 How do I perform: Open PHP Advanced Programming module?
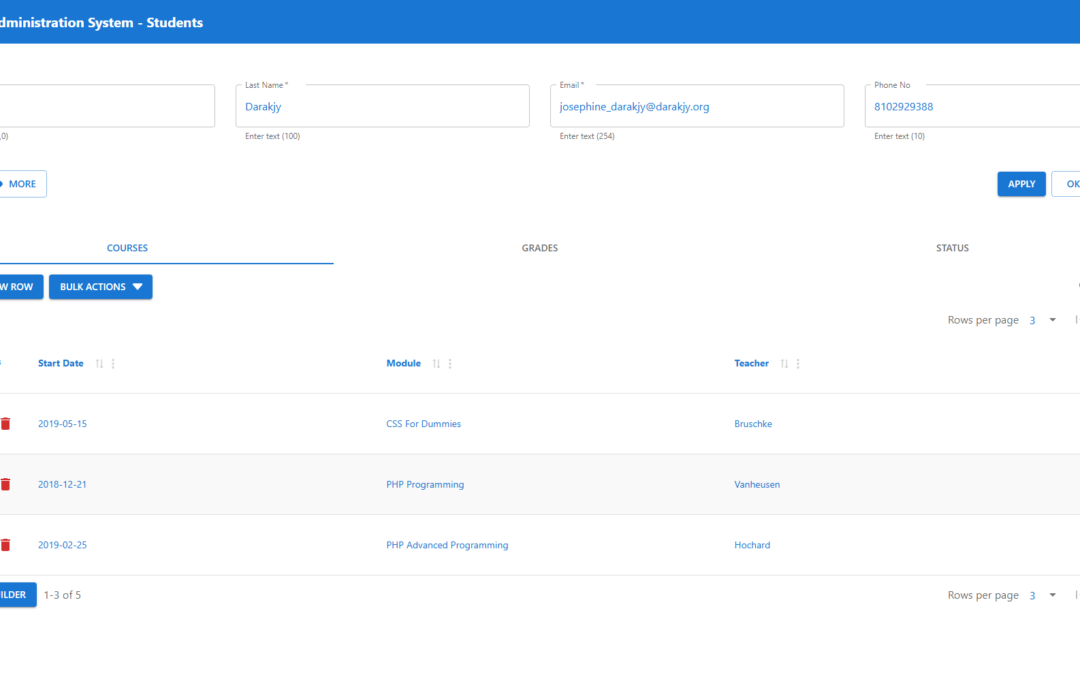coord(446,546)
